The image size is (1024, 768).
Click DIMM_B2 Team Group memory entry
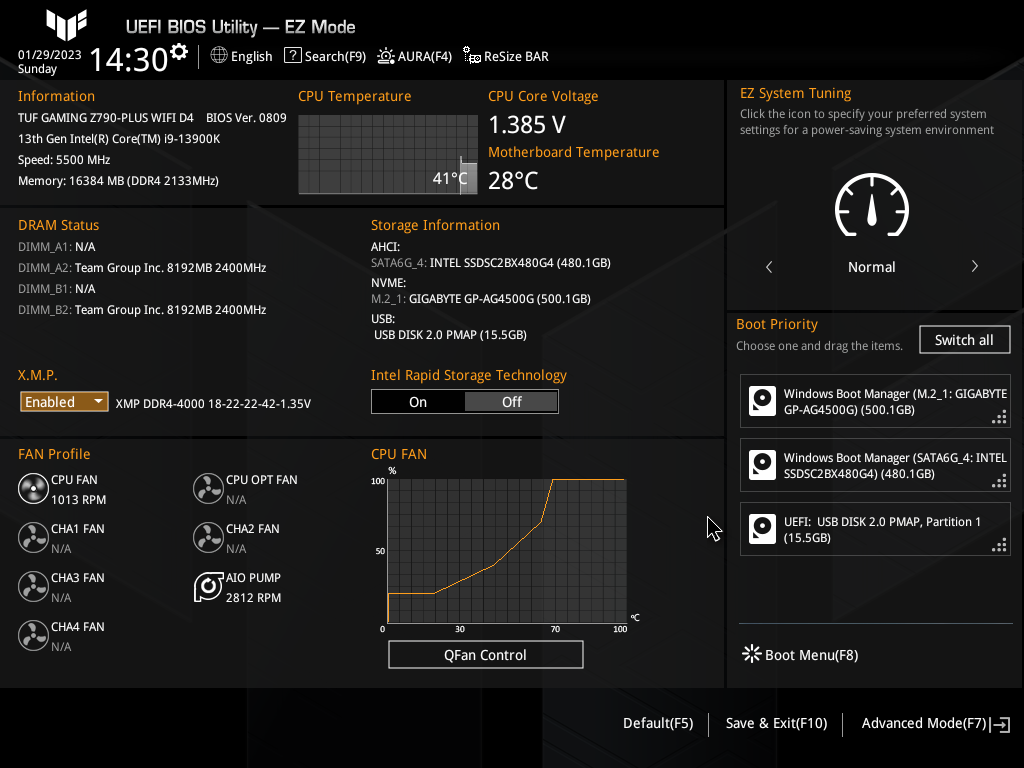(x=142, y=310)
